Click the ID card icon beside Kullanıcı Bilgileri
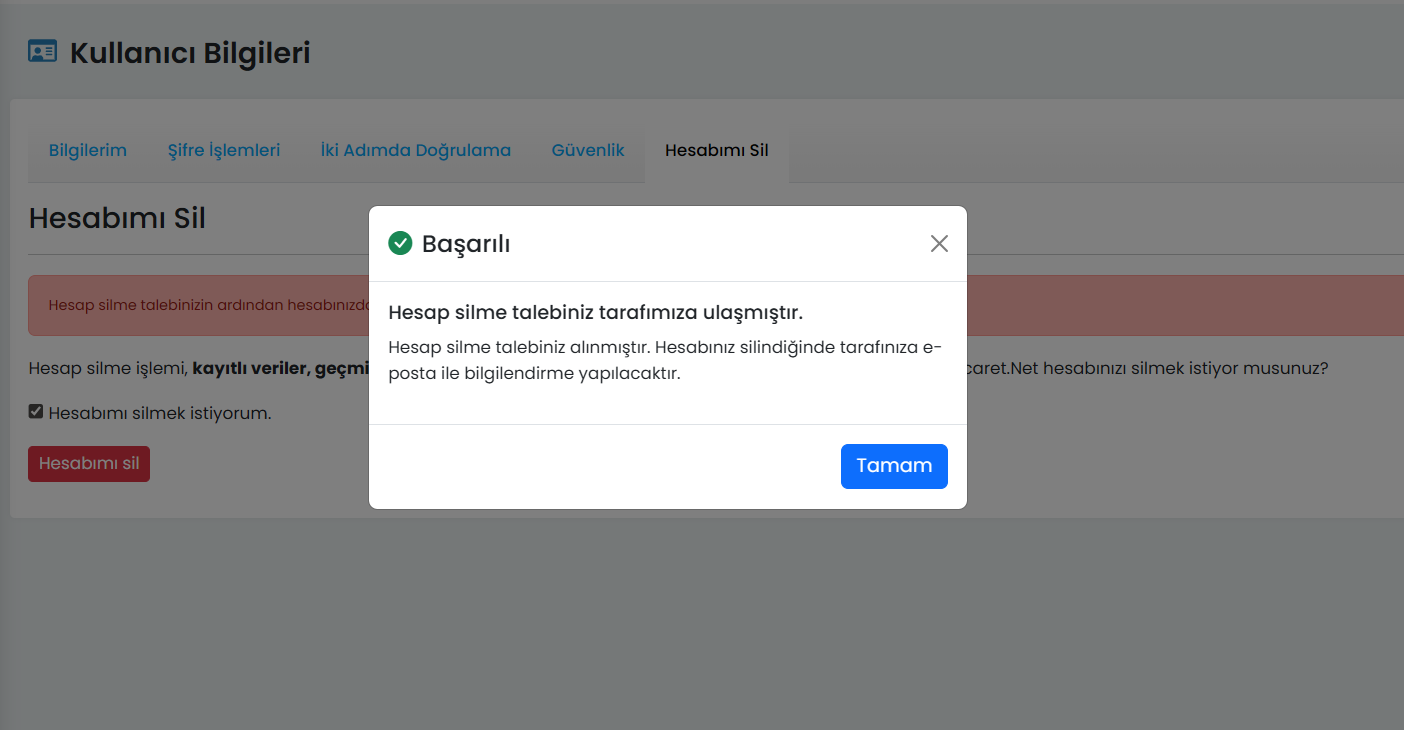The image size is (1404, 730). coord(42,52)
